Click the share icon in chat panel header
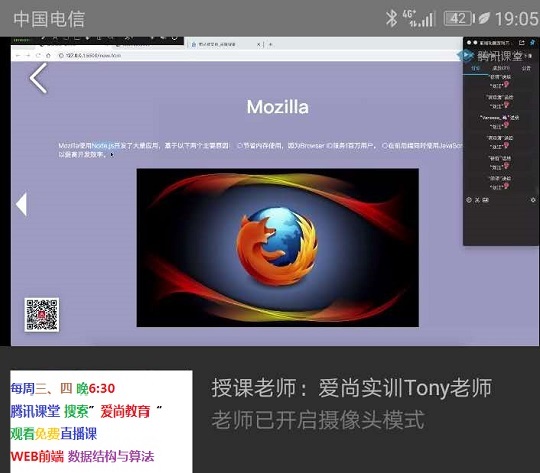Image resolution: width=540 pixels, height=473 pixels. [522, 42]
